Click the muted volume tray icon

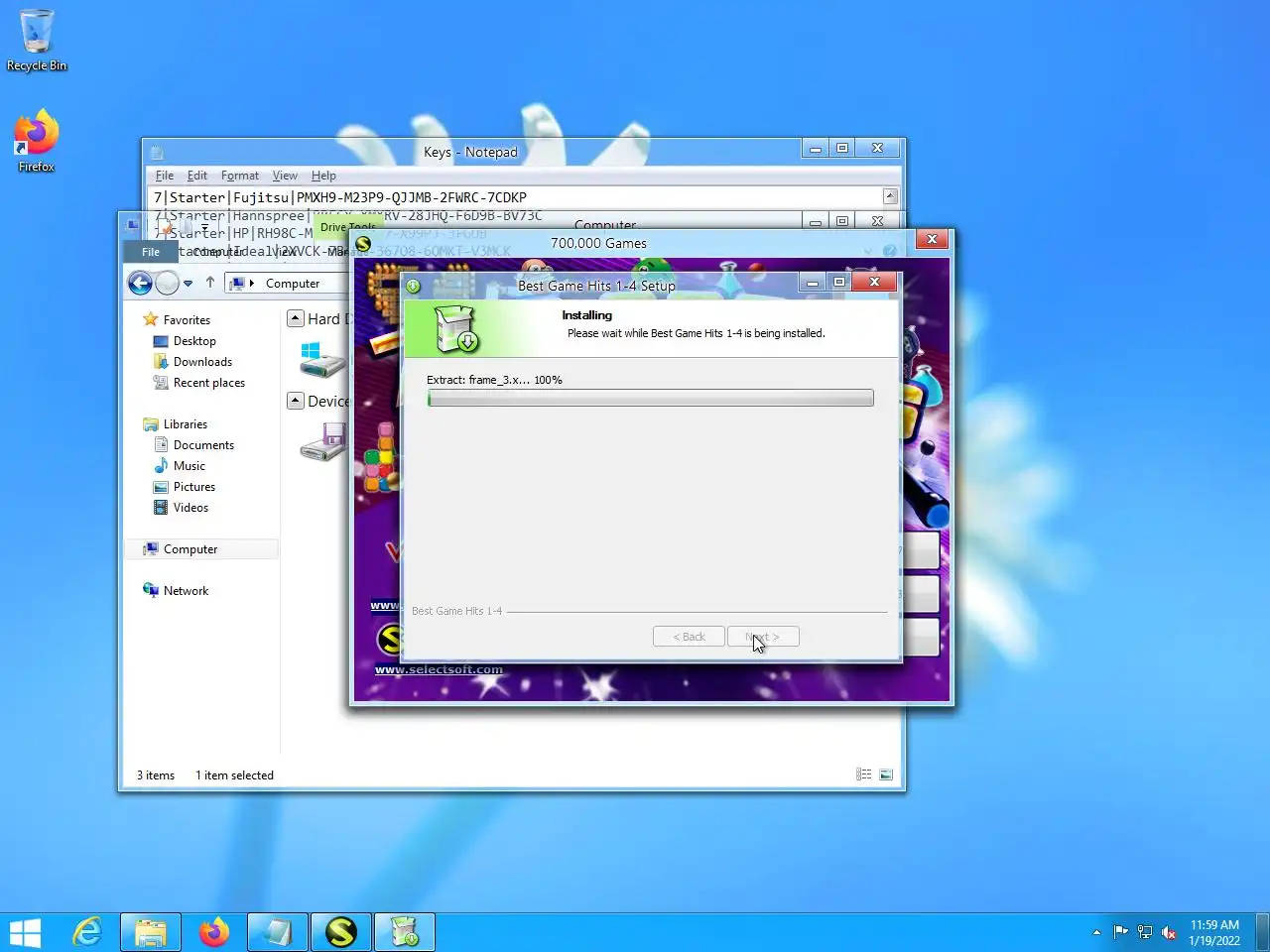[x=1169, y=932]
